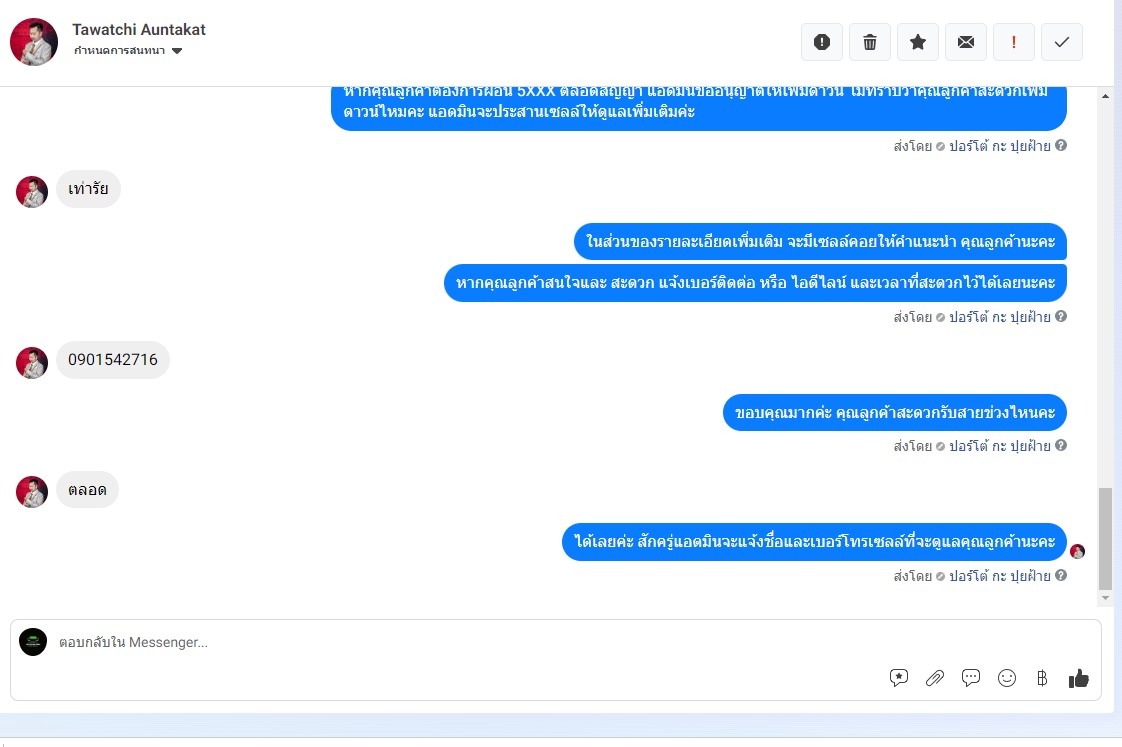The image size is (1122, 747).
Task: Flag conversation with red exclamation priority icon
Action: coord(1013,42)
